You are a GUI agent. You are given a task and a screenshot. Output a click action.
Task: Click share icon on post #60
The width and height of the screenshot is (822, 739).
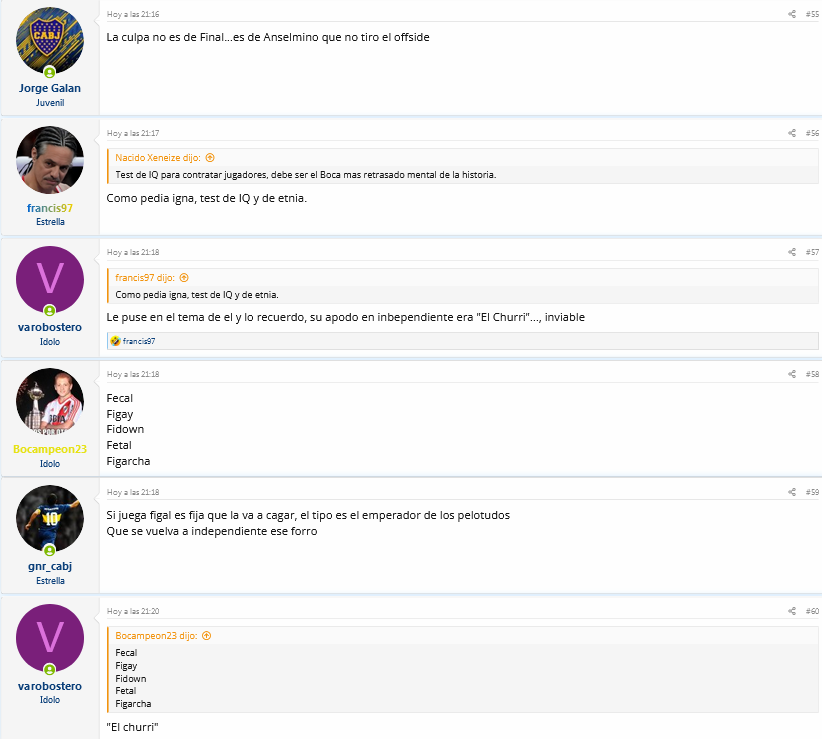point(792,611)
